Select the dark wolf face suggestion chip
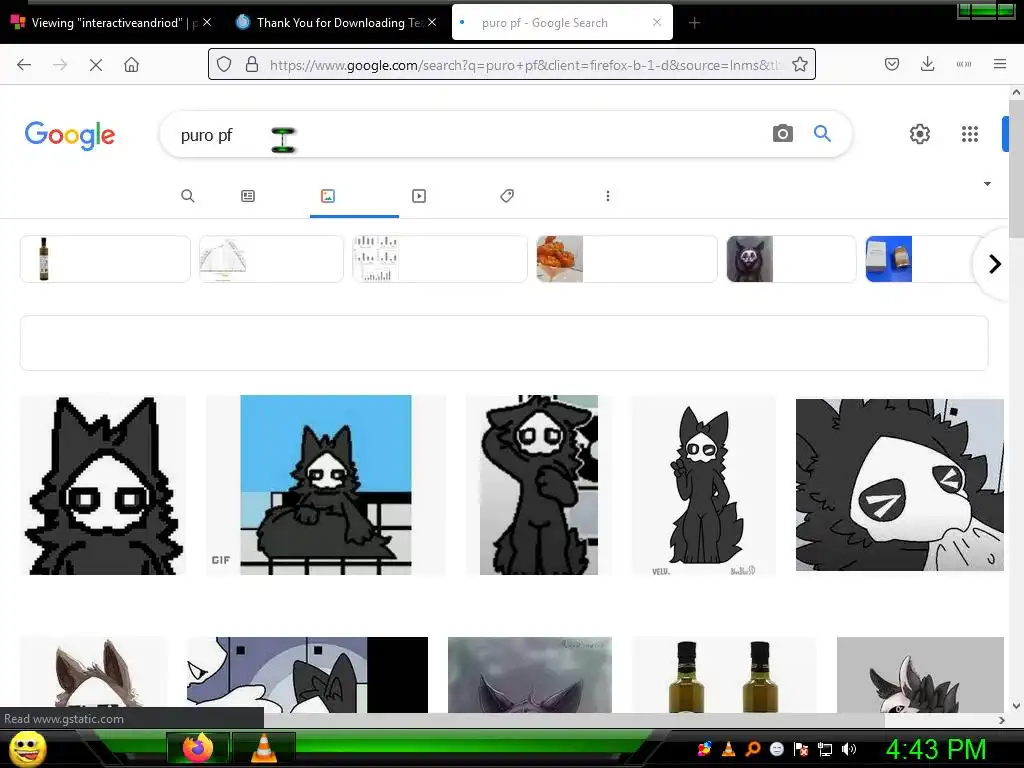This screenshot has width=1024, height=768. (x=791, y=259)
